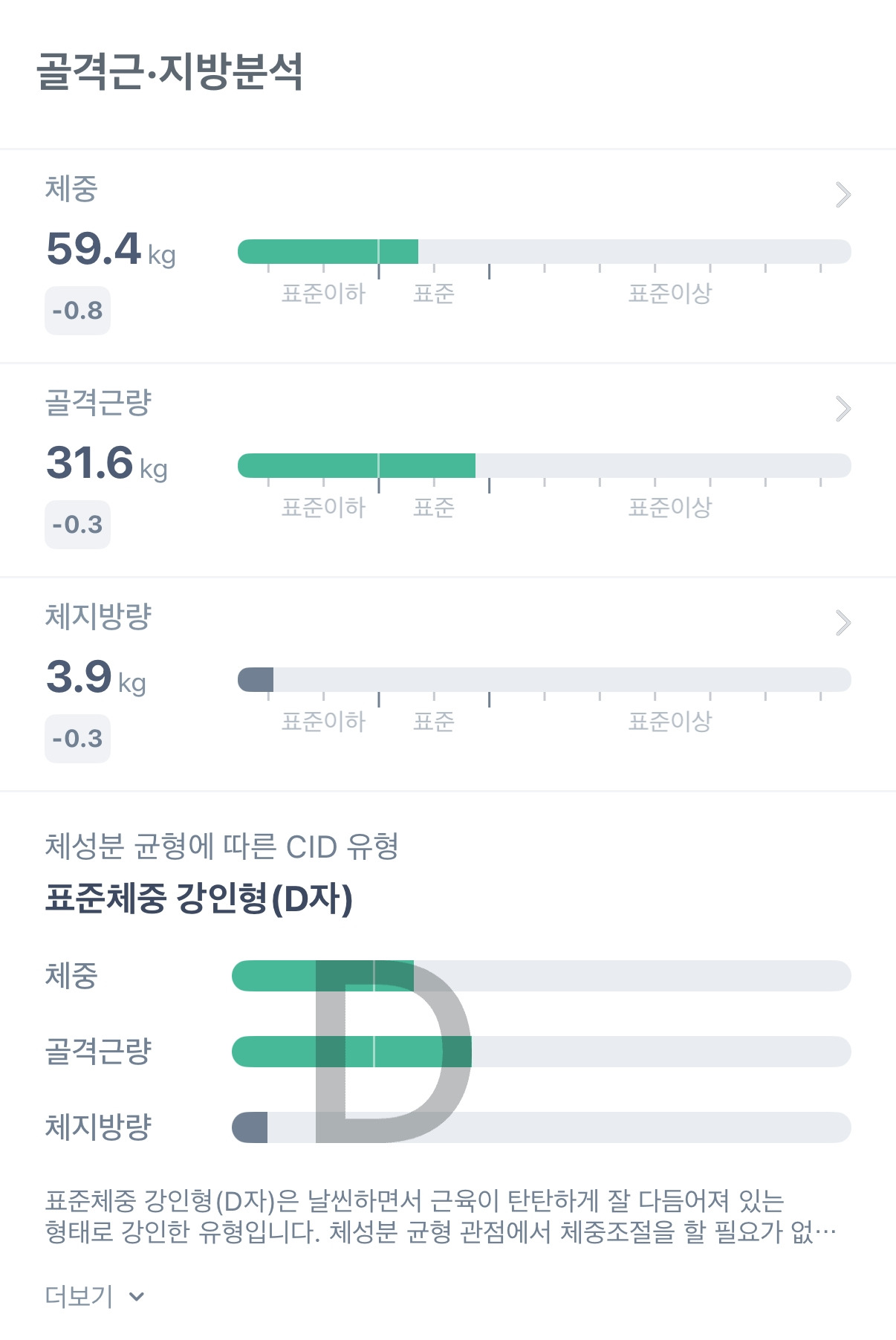The height and width of the screenshot is (1340, 896).
Task: Open 체지방량 details chevron arrow
Action: pyautogui.click(x=843, y=623)
